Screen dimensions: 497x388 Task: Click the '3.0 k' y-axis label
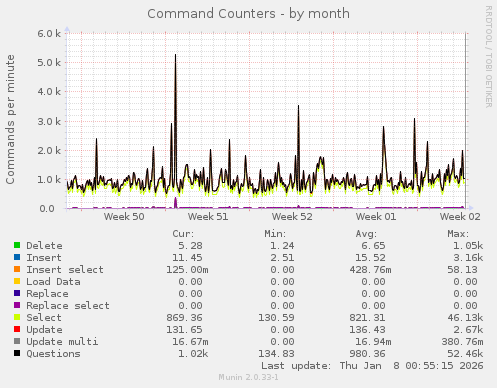click(49, 121)
